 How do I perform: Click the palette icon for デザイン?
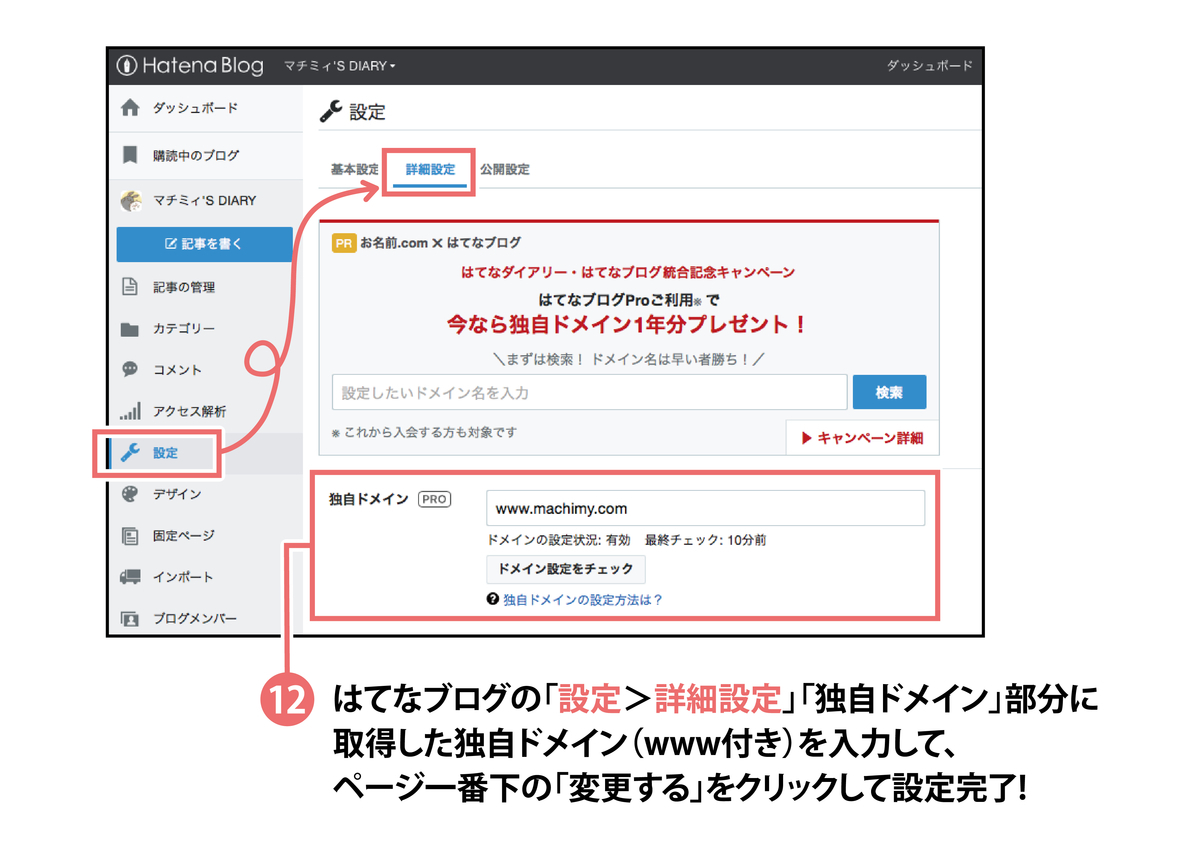point(130,494)
